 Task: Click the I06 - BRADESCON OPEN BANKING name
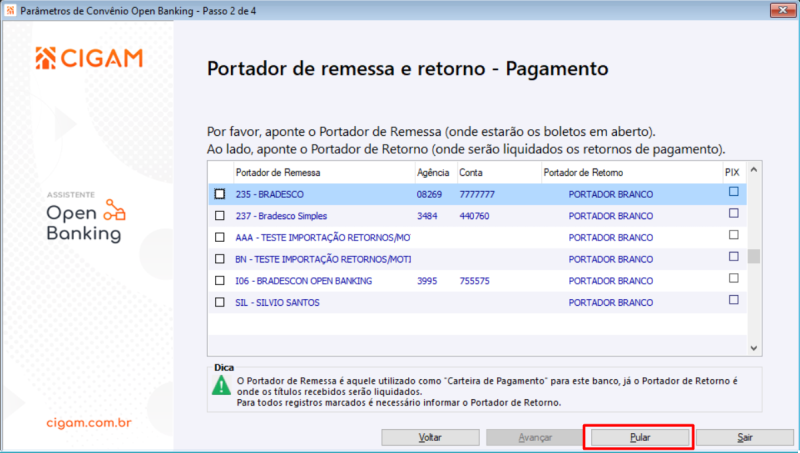click(x=304, y=281)
